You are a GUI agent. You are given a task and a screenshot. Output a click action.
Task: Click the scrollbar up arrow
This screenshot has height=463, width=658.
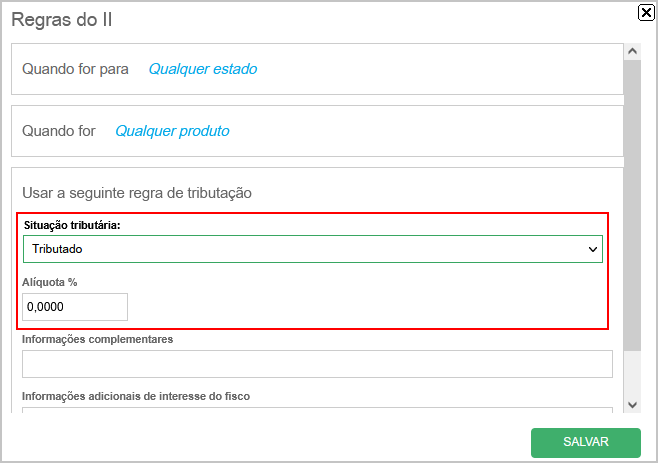(632, 52)
